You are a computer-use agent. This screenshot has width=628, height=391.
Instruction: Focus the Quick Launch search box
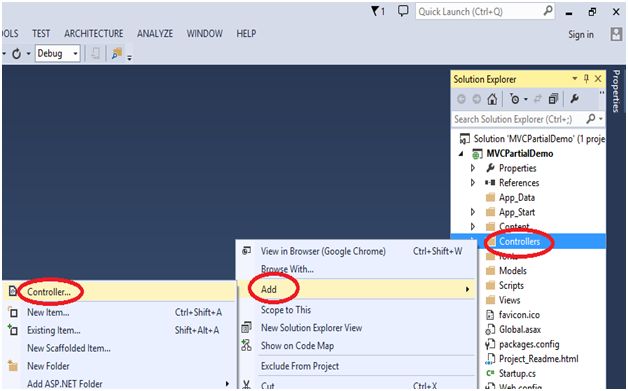485,11
